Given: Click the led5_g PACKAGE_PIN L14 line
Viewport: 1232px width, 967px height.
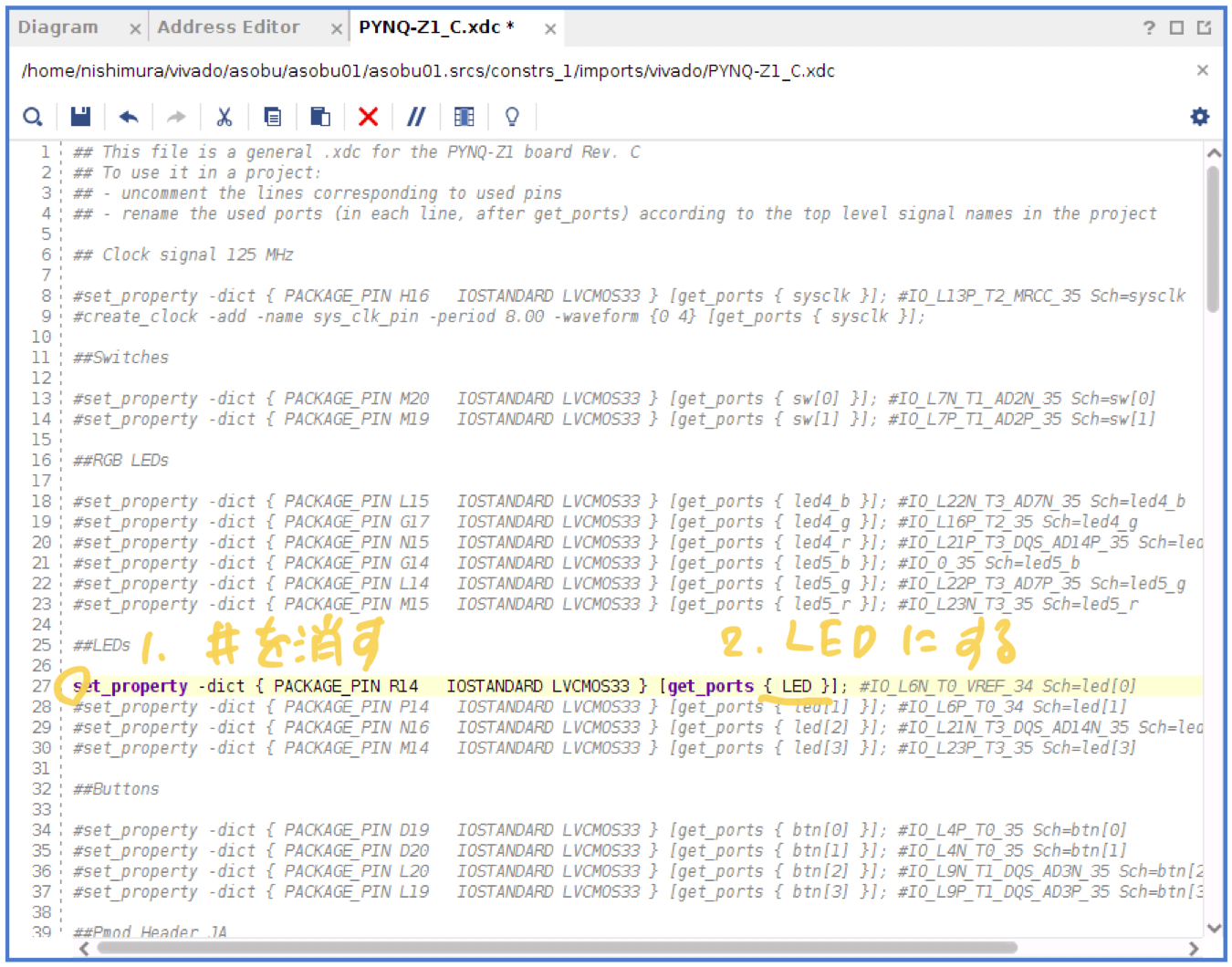Looking at the screenshot, I should click(630, 584).
